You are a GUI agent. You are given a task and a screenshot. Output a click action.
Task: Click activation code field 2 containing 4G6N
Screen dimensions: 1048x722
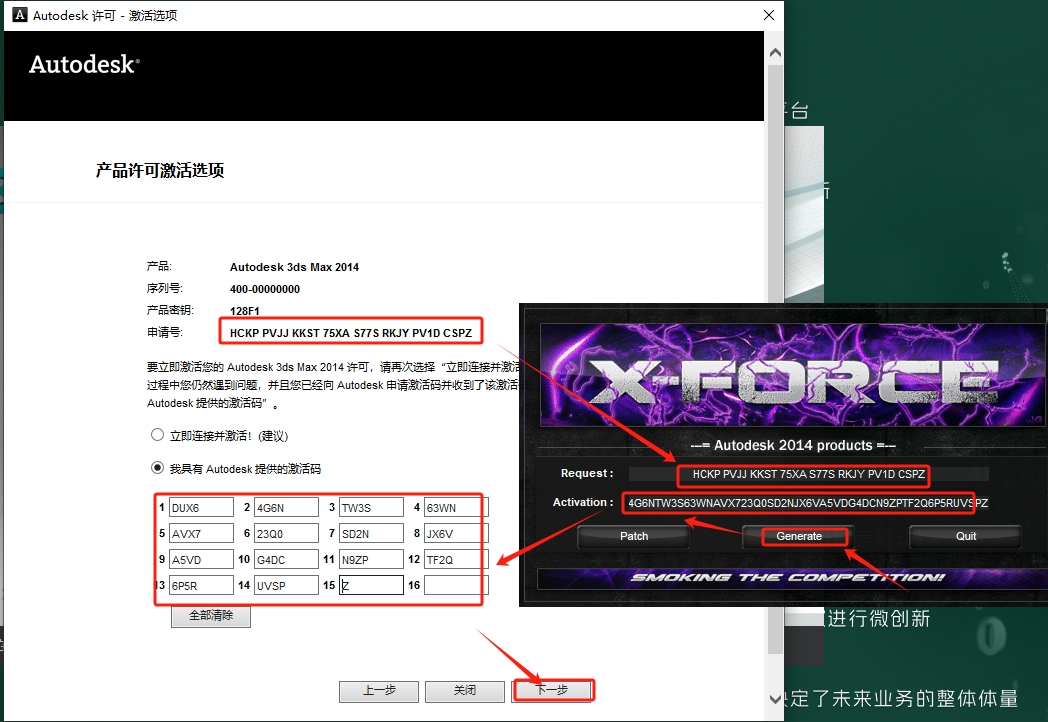tap(286, 507)
